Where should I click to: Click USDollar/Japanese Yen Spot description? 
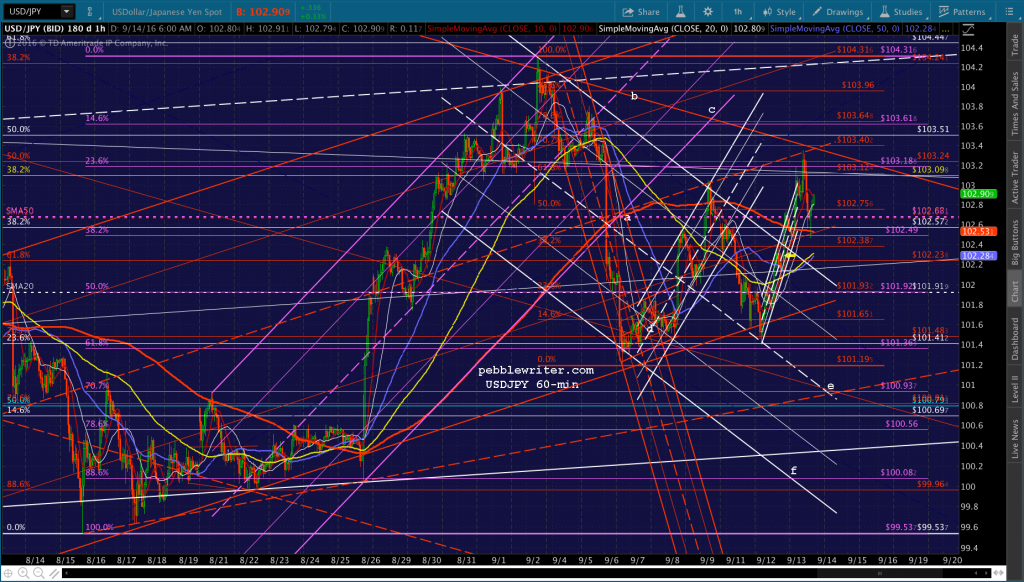tap(167, 12)
